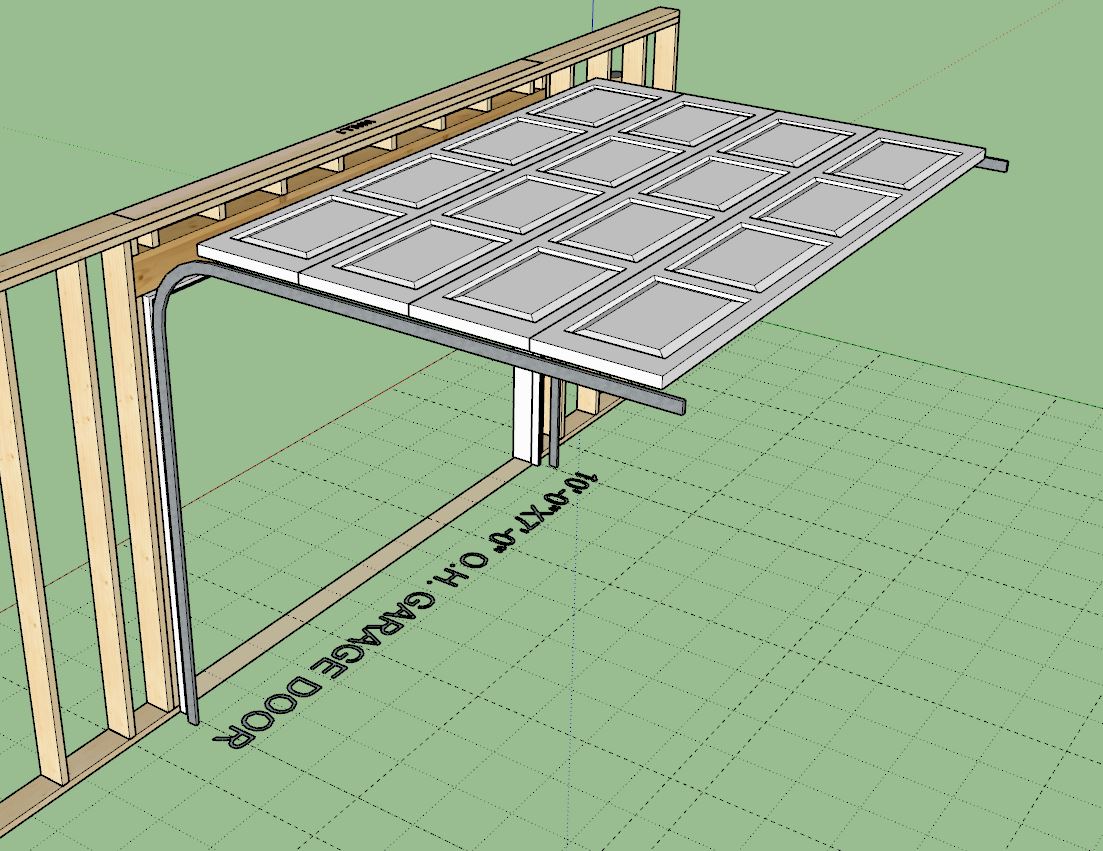Select the wall label text on top plate

coord(355,124)
